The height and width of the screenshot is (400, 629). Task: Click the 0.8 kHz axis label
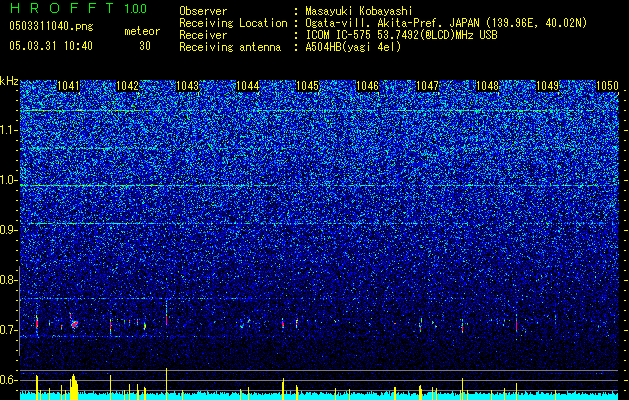click(x=8, y=280)
